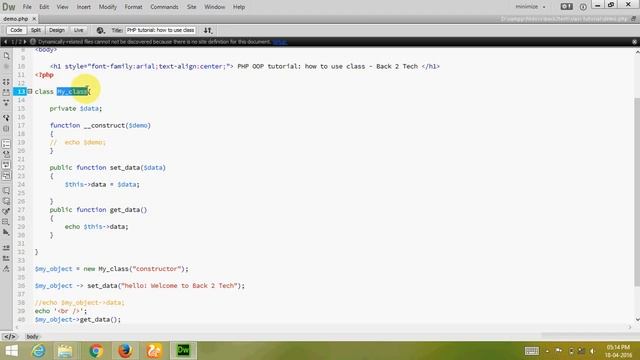Viewport: 640px width, 360px height.
Task: Open the View menu
Action: [x=62, y=7]
